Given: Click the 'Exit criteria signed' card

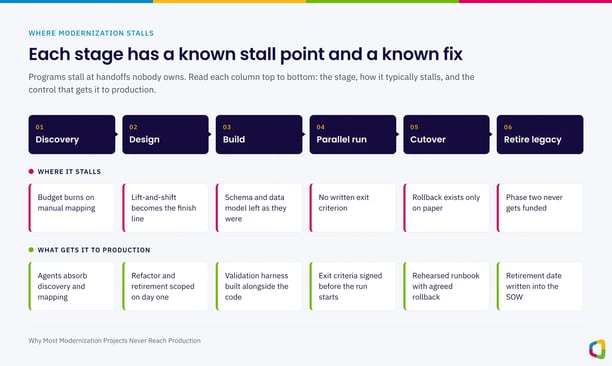Looking at the screenshot, I should point(353,286).
